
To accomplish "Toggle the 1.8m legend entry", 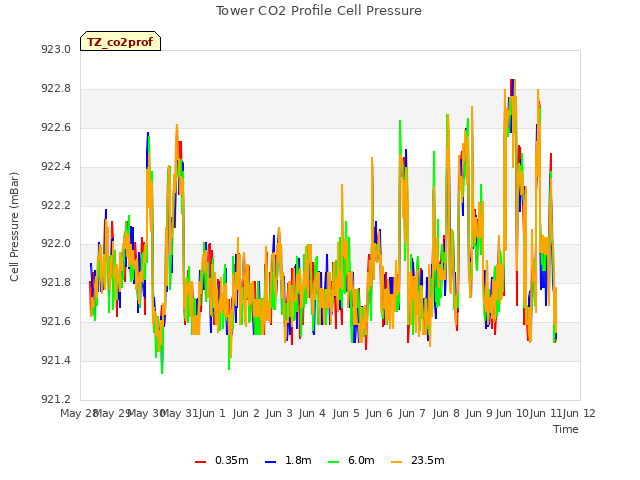I will click(288, 460).
